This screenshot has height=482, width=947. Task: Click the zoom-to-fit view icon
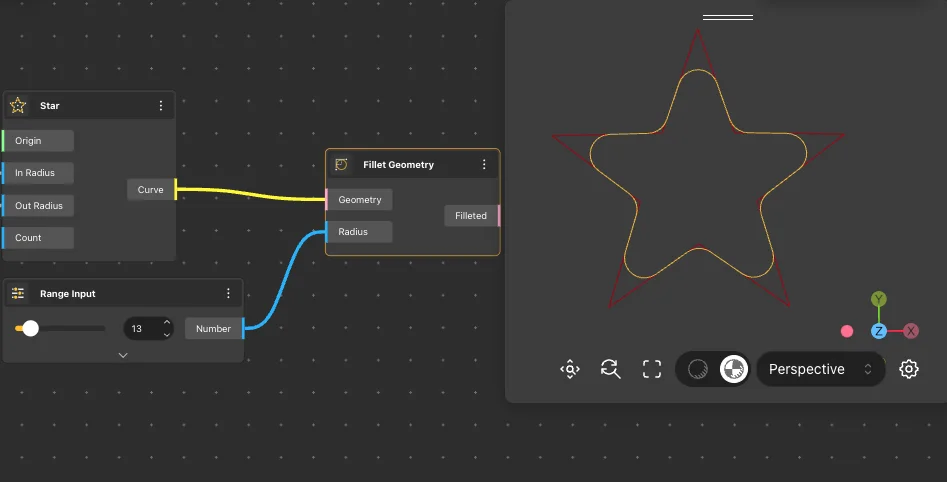[x=569, y=369]
